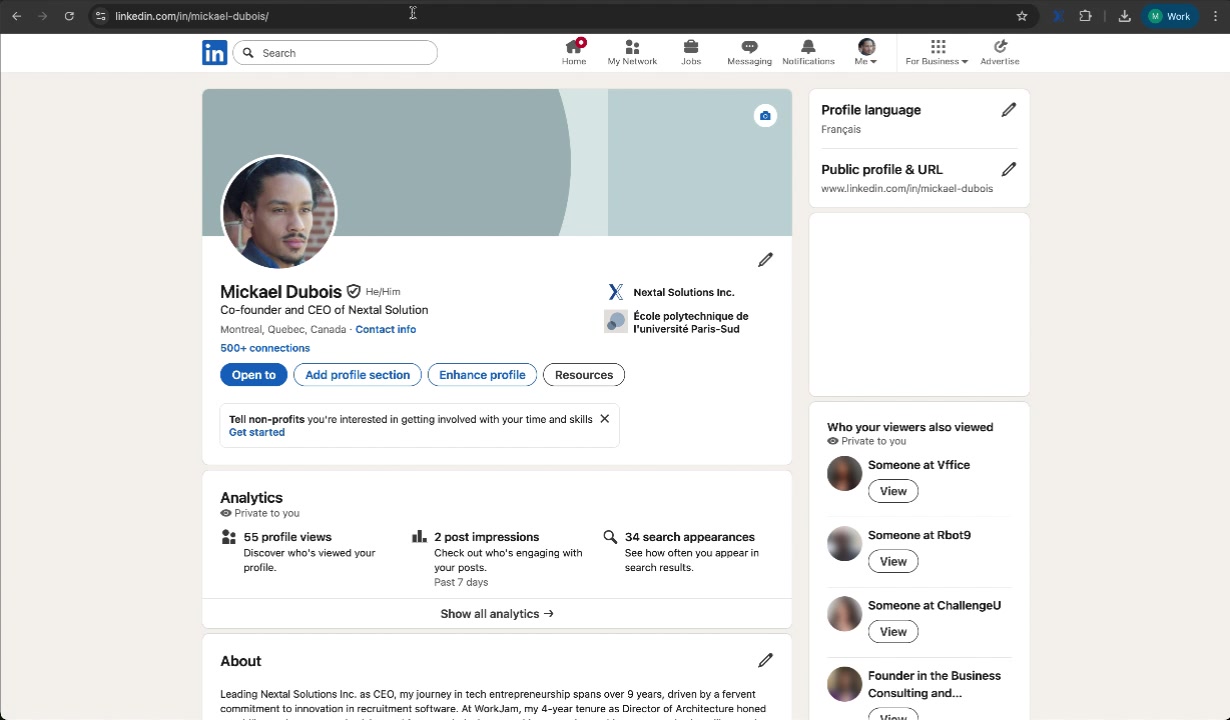Go to Messaging
Screen dimensions: 1230x720
(749, 51)
